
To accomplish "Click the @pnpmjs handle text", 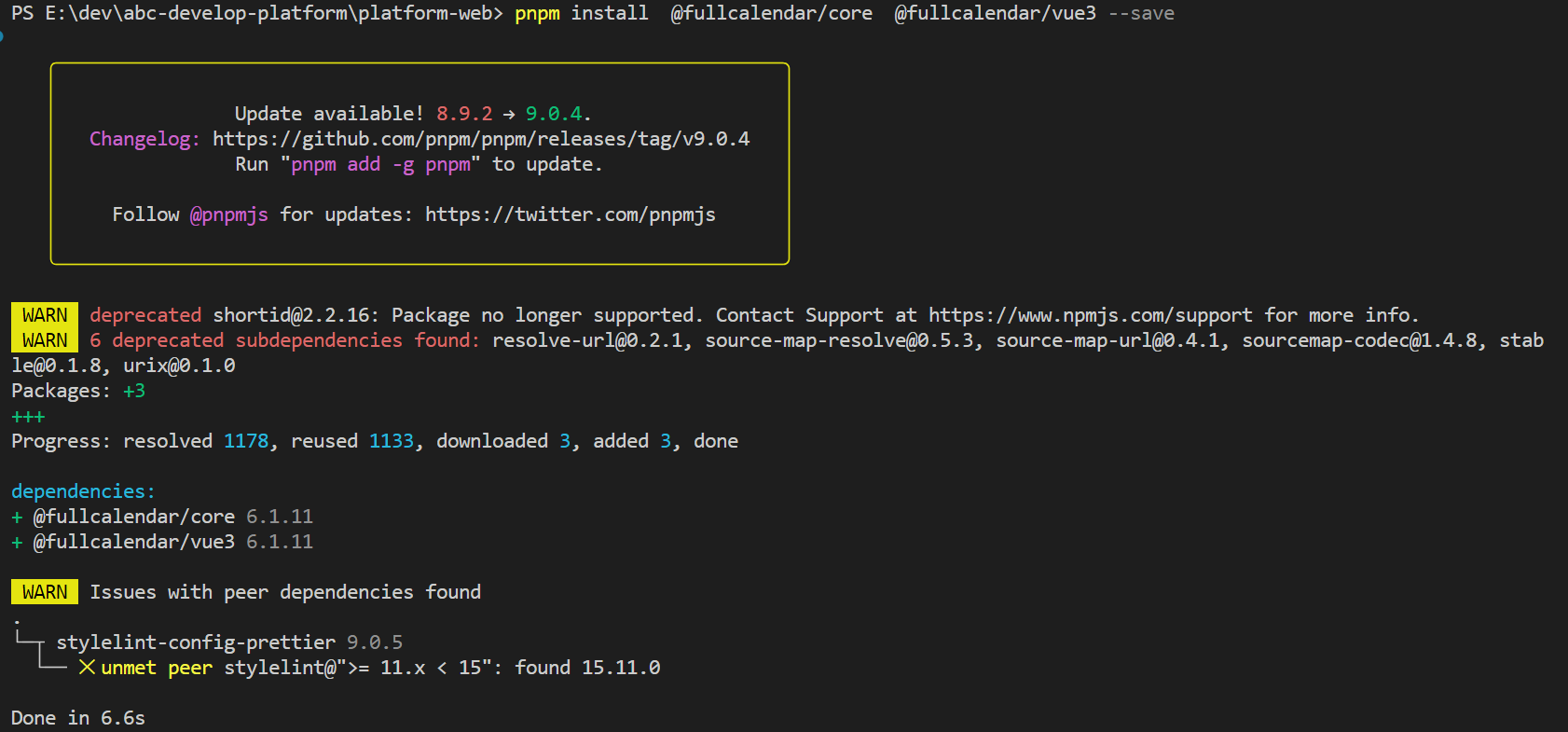I will click(229, 214).
